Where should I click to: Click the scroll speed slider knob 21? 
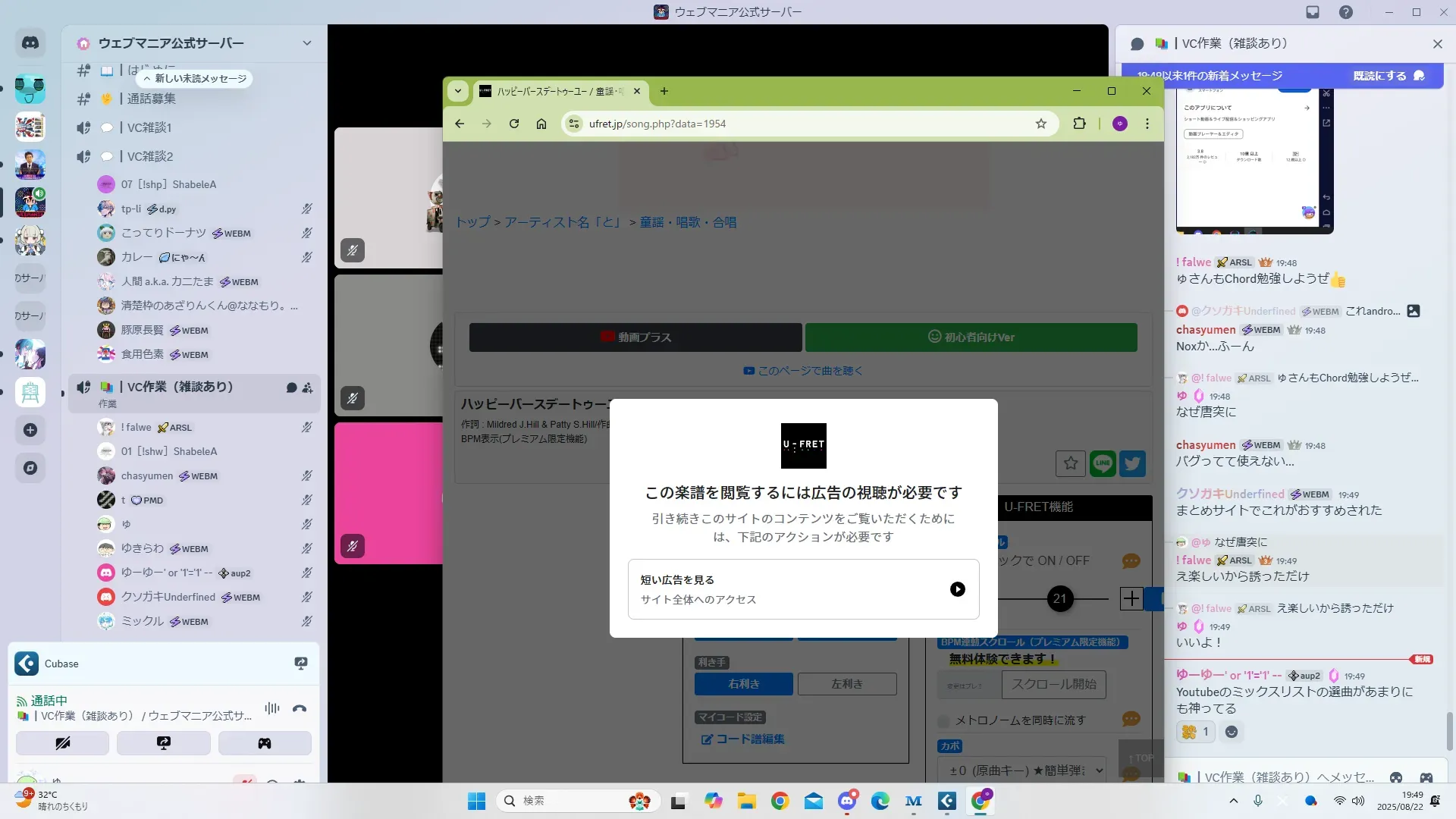tap(1059, 598)
